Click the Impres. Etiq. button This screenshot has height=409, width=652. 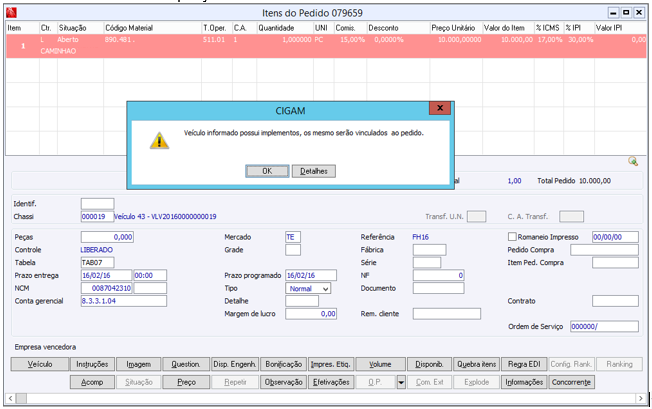[x=331, y=365]
